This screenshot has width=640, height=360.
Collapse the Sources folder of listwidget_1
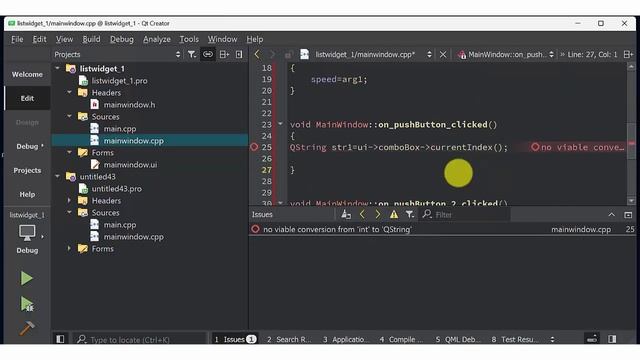[x=69, y=116]
